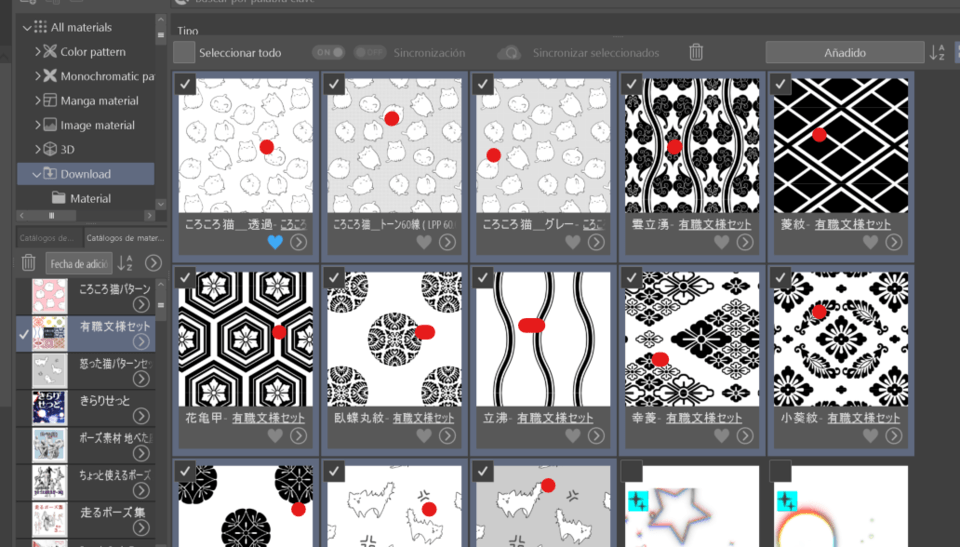The height and width of the screenshot is (547, 960).
Task: Click the trash icon in the catalog panel
Action: click(x=29, y=263)
